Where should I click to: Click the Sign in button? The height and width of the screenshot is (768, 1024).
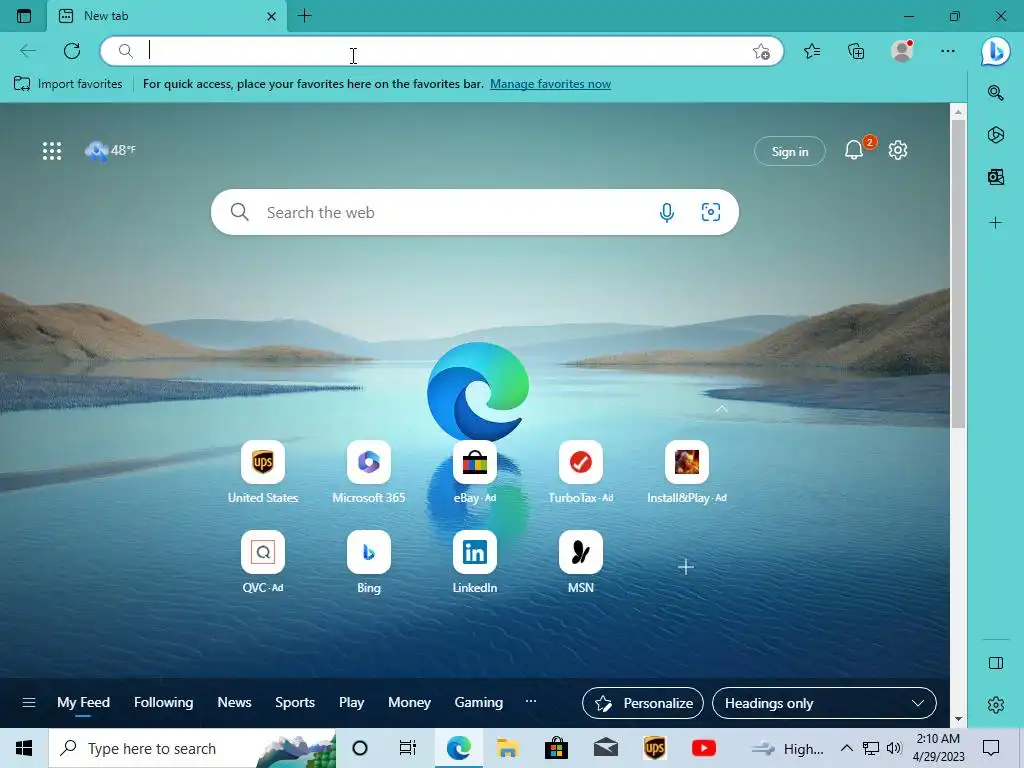pyautogui.click(x=790, y=152)
